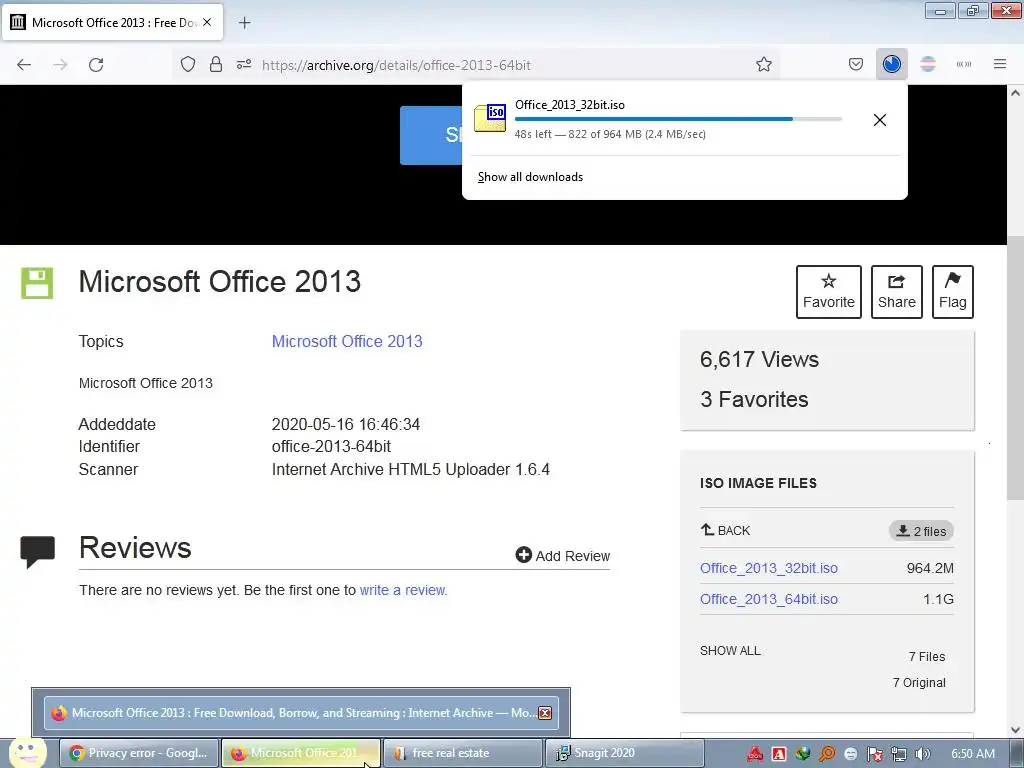Open the tracking protection shield icon

188,65
